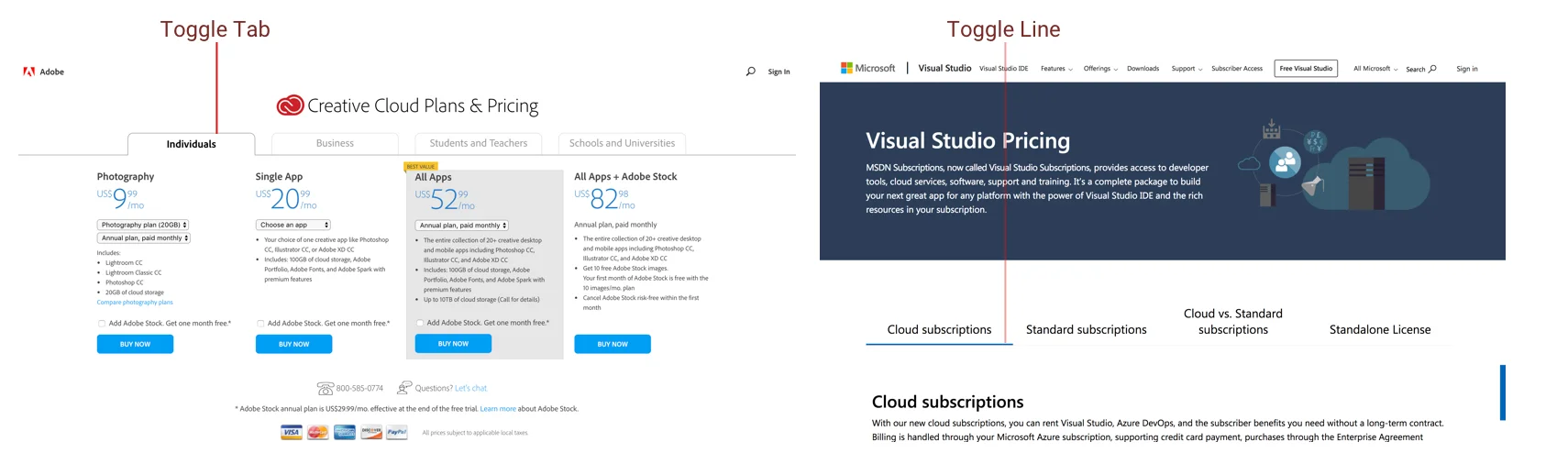
Task: Tick Add Adobe Stock under Single App
Action: click(x=260, y=324)
